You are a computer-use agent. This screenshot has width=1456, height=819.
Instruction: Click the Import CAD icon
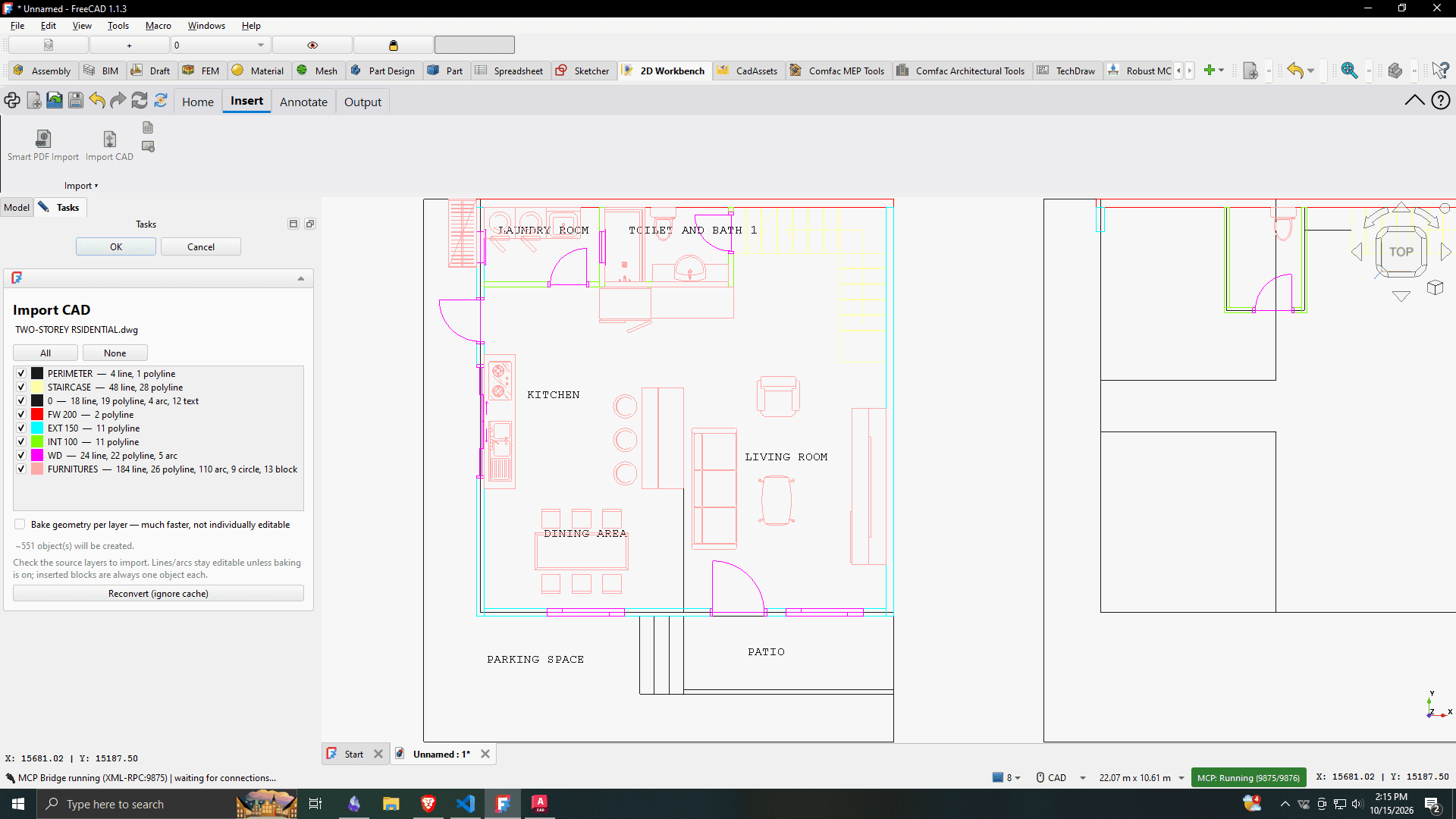coord(110,138)
